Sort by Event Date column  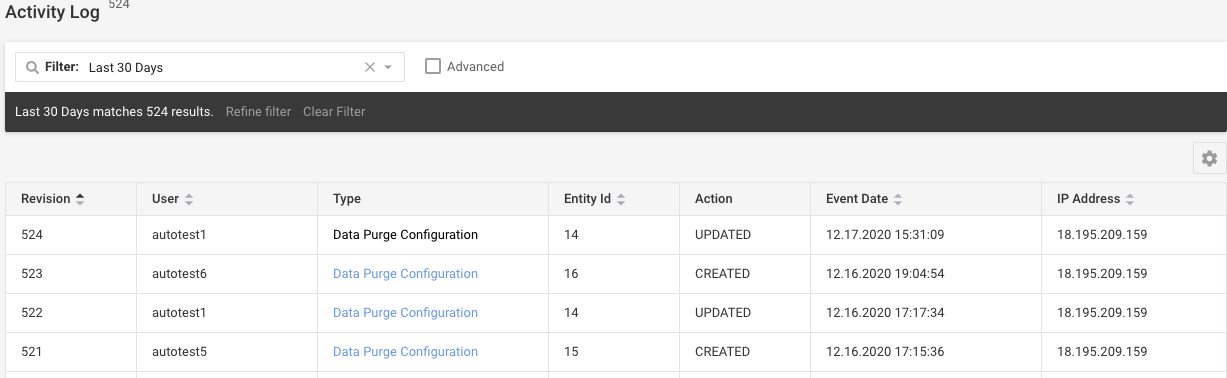(865, 199)
